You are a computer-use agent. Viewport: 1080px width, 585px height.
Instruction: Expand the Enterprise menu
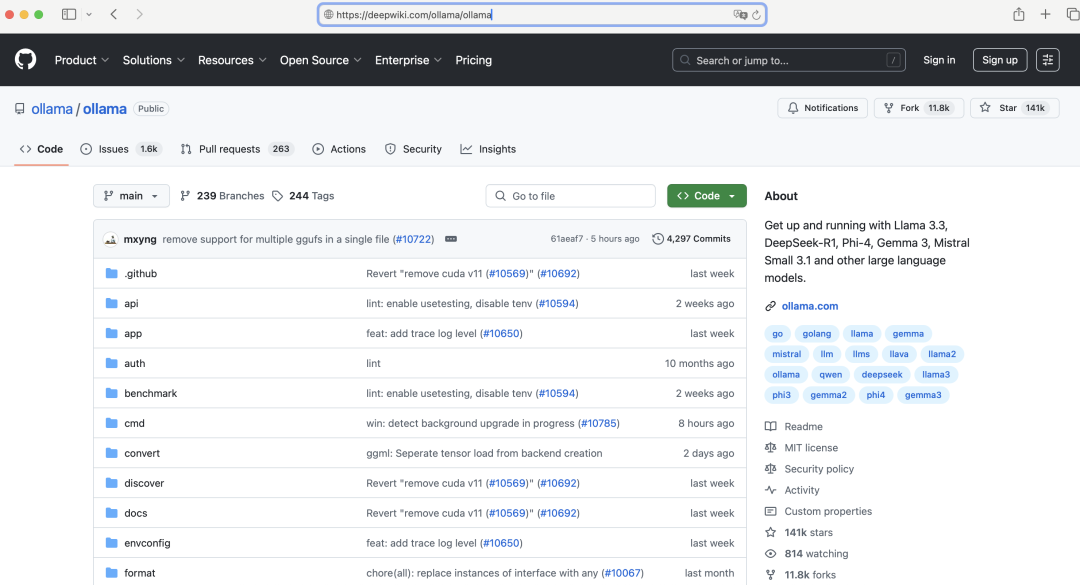[x=408, y=60]
